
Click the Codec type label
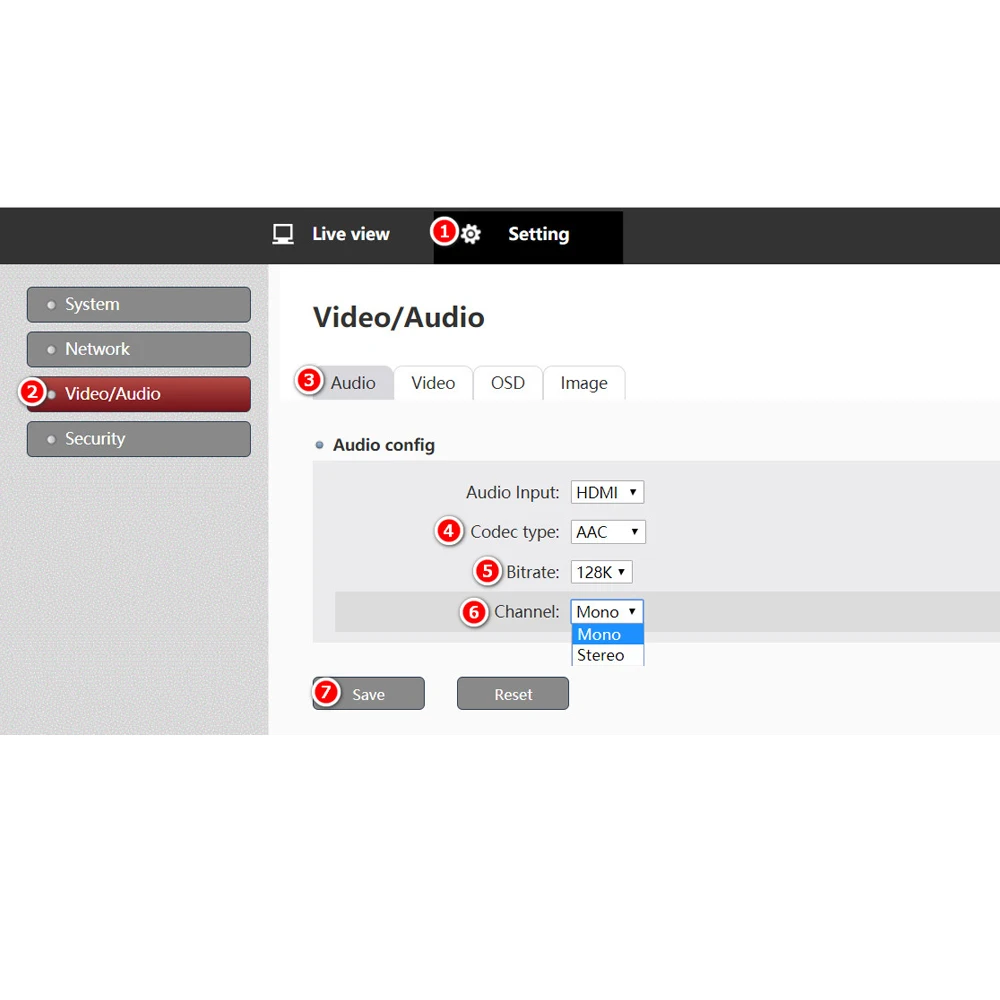tap(514, 532)
